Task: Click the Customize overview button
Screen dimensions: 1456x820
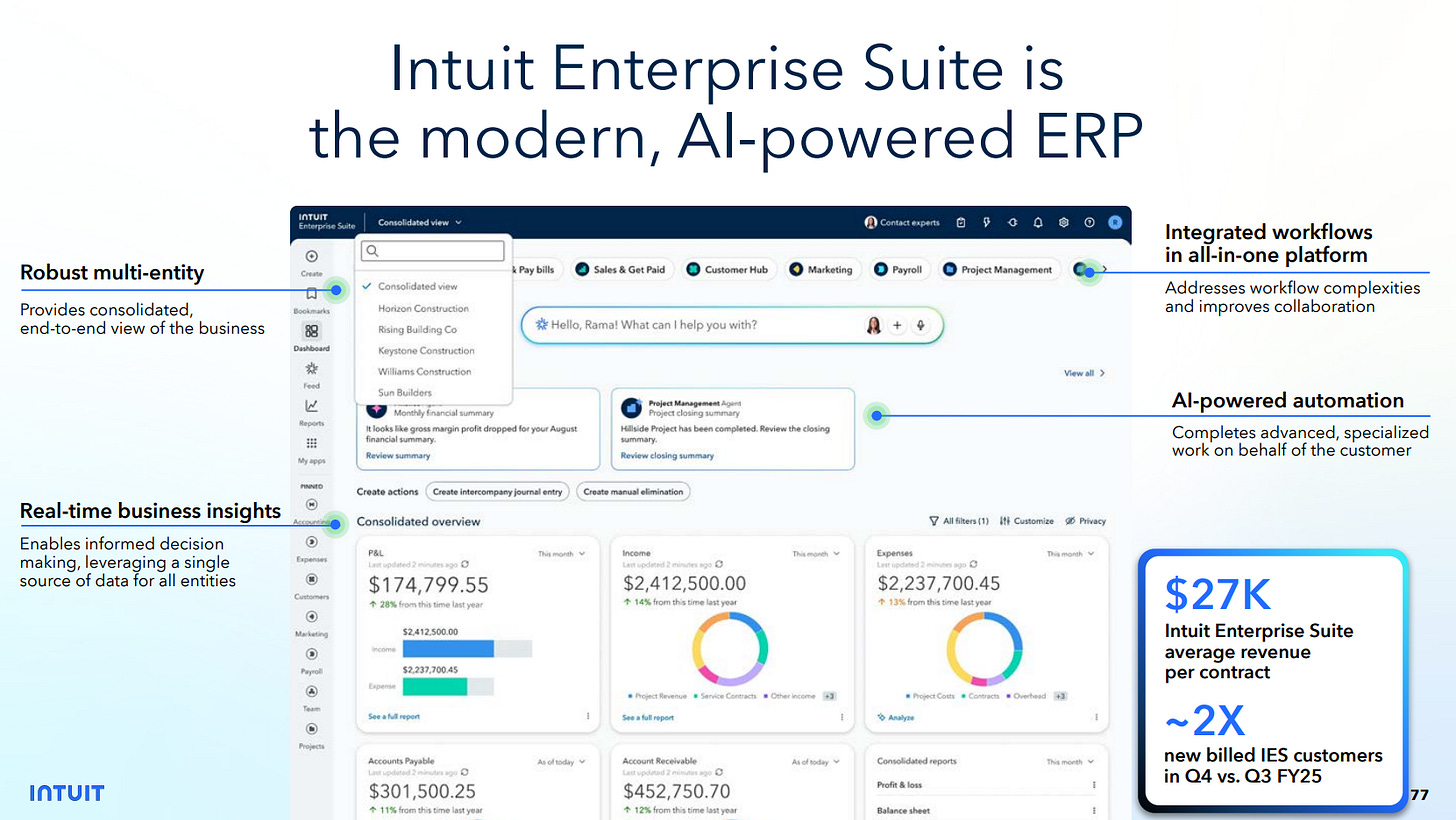Action: click(x=1026, y=521)
